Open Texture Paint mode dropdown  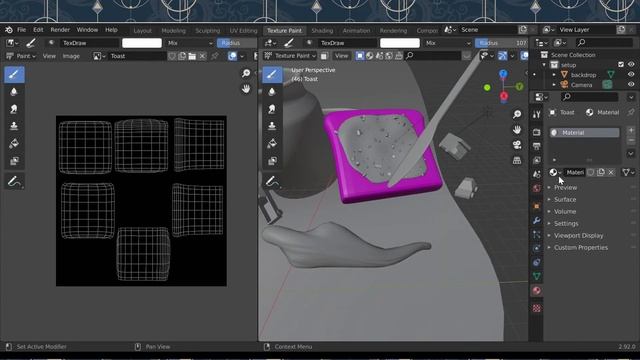tap(290, 56)
